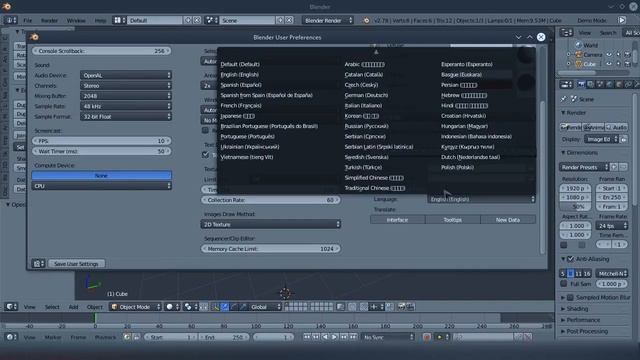Open the Images Draw Method 2D Texture dropdown
Viewport: 640px width, 360px height.
tap(271, 224)
